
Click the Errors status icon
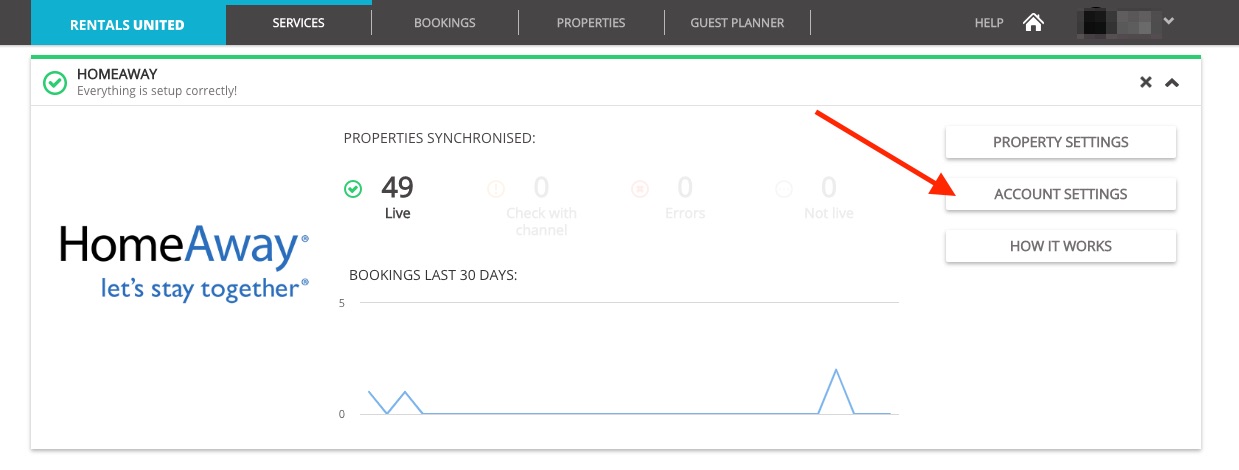pyautogui.click(x=640, y=188)
